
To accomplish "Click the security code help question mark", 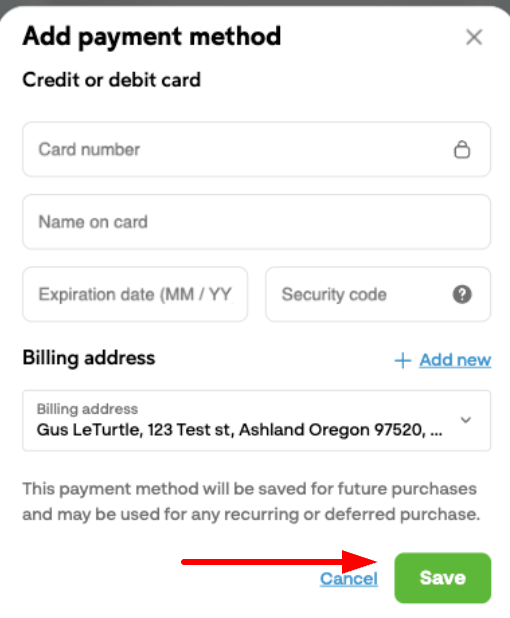I will (x=462, y=294).
